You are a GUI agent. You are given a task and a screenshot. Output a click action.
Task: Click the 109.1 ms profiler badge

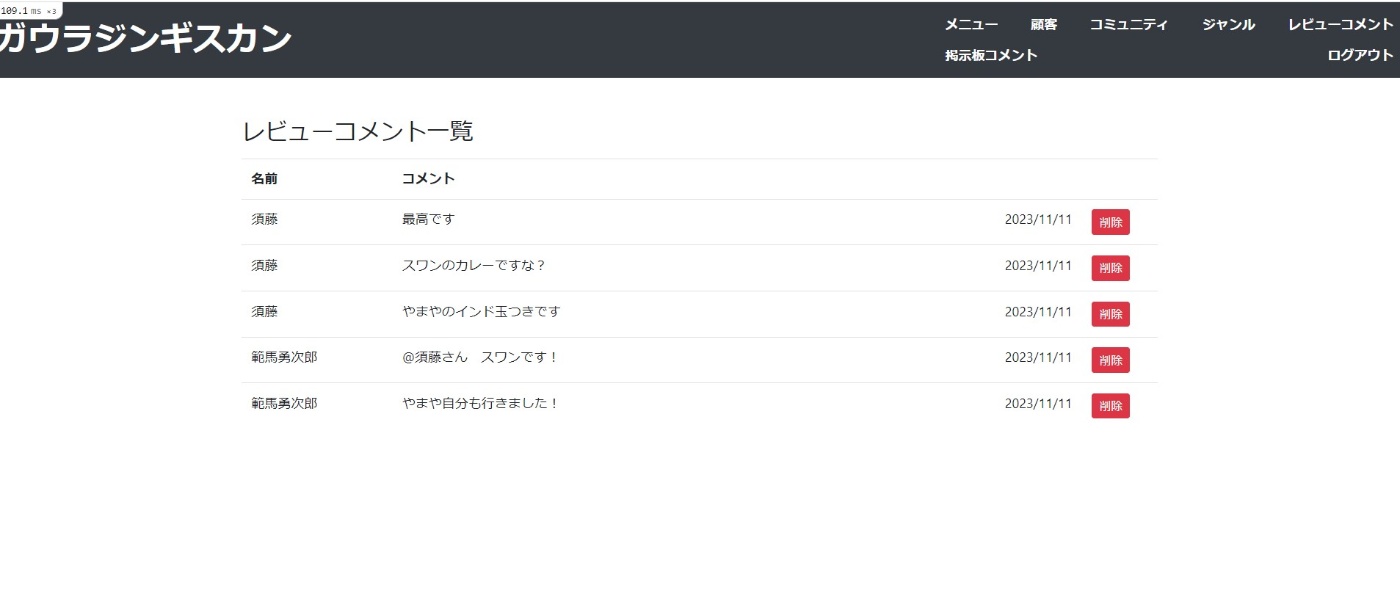pos(30,10)
